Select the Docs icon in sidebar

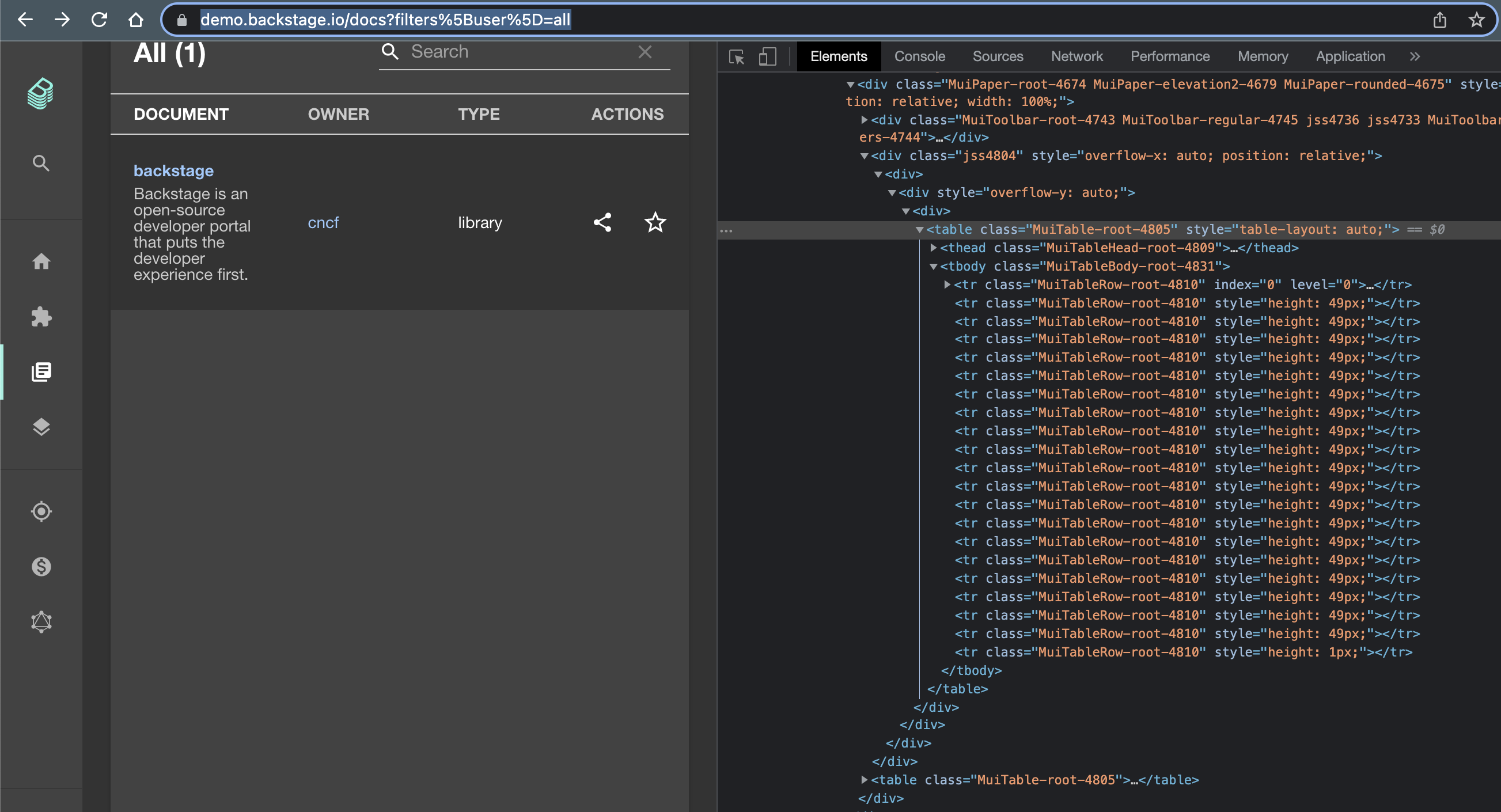pyautogui.click(x=41, y=372)
